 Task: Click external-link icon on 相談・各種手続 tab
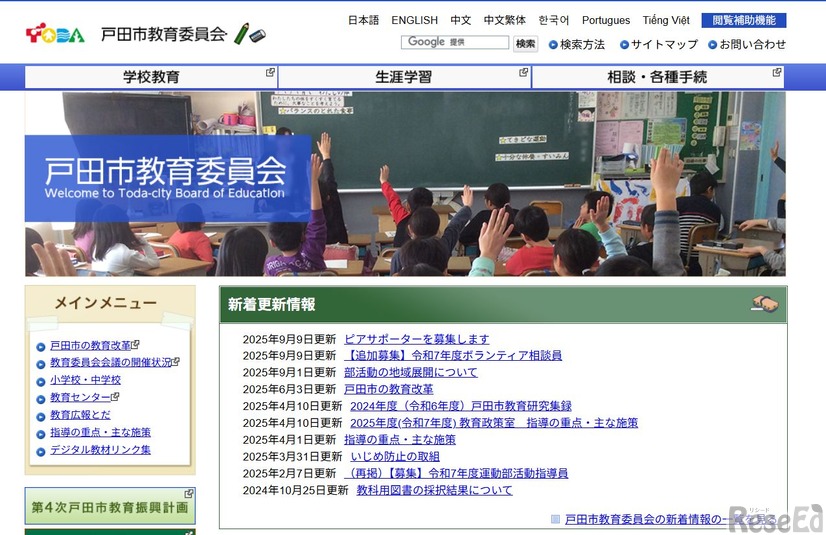pyautogui.click(x=777, y=72)
